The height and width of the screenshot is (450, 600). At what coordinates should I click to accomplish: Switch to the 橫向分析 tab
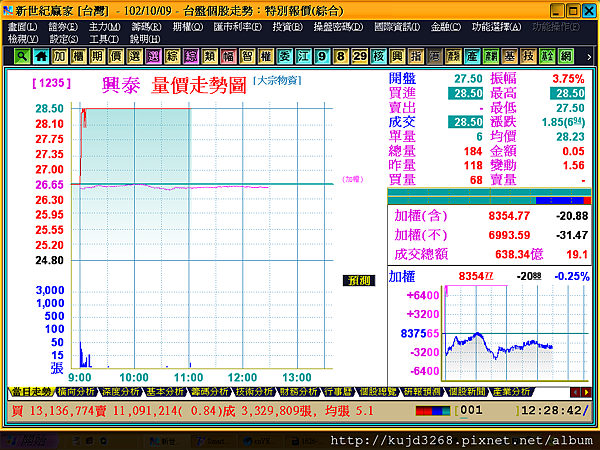(76, 391)
